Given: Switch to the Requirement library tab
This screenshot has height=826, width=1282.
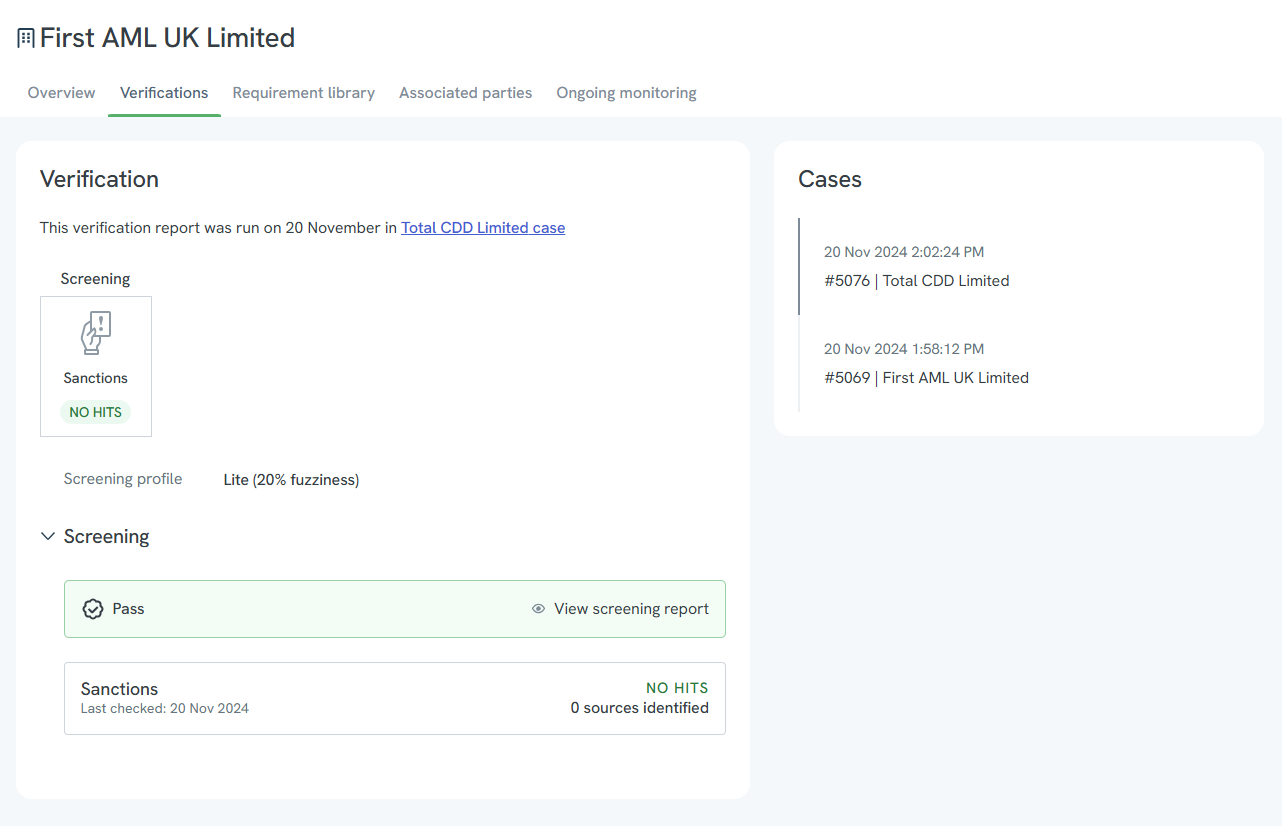Looking at the screenshot, I should (x=304, y=93).
